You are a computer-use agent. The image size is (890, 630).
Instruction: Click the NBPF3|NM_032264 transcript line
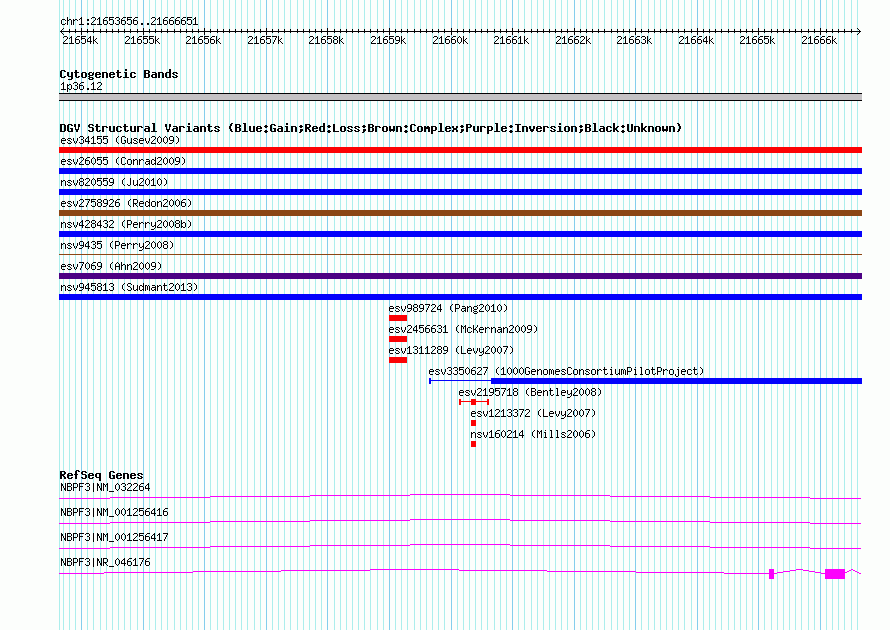point(460,497)
